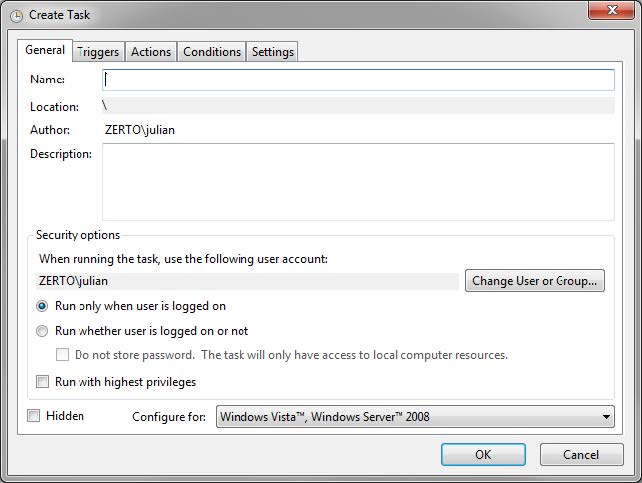
Task: Click the Name label
Action: tap(47, 79)
